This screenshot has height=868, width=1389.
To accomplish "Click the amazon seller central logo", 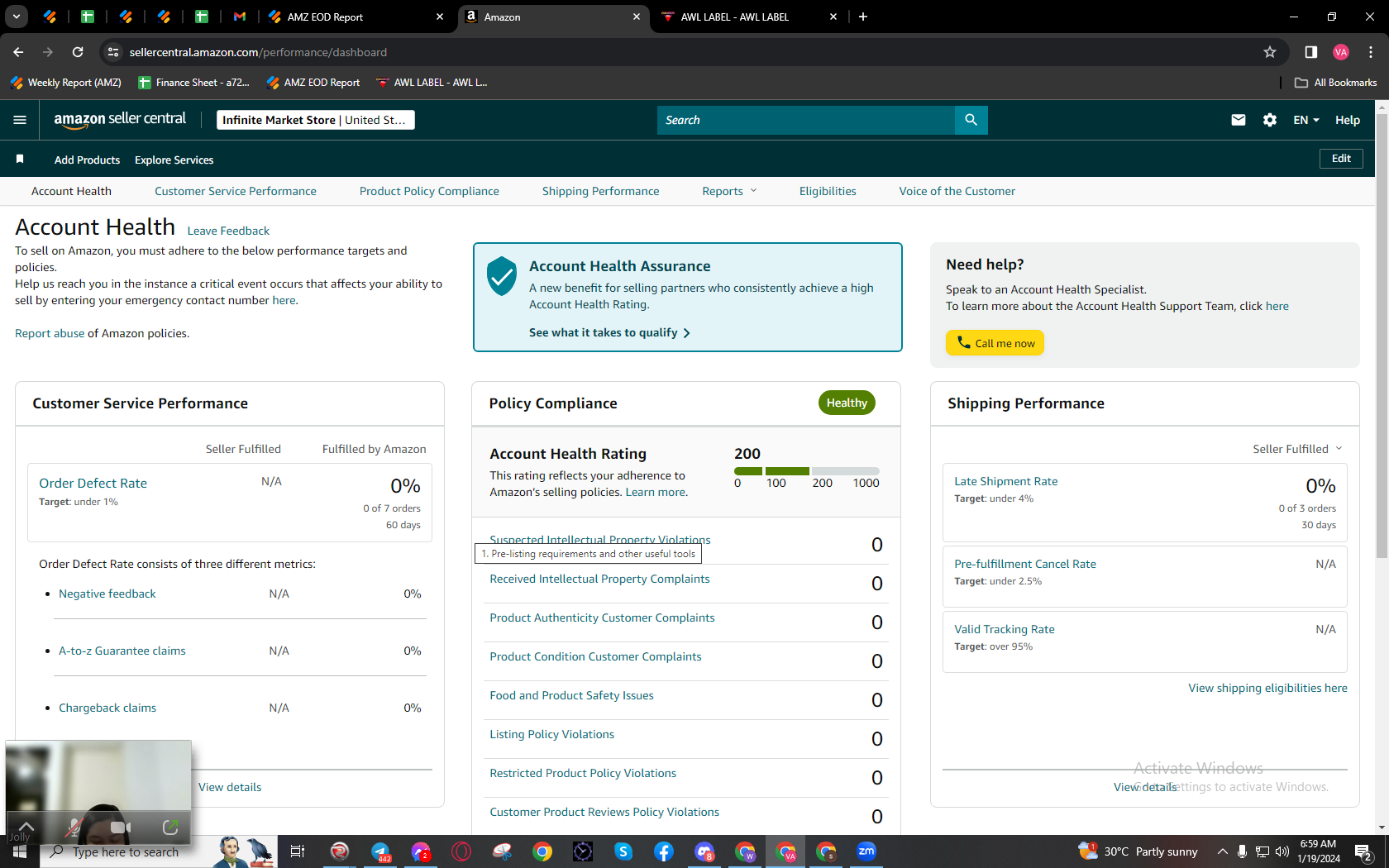I will pyautogui.click(x=120, y=120).
